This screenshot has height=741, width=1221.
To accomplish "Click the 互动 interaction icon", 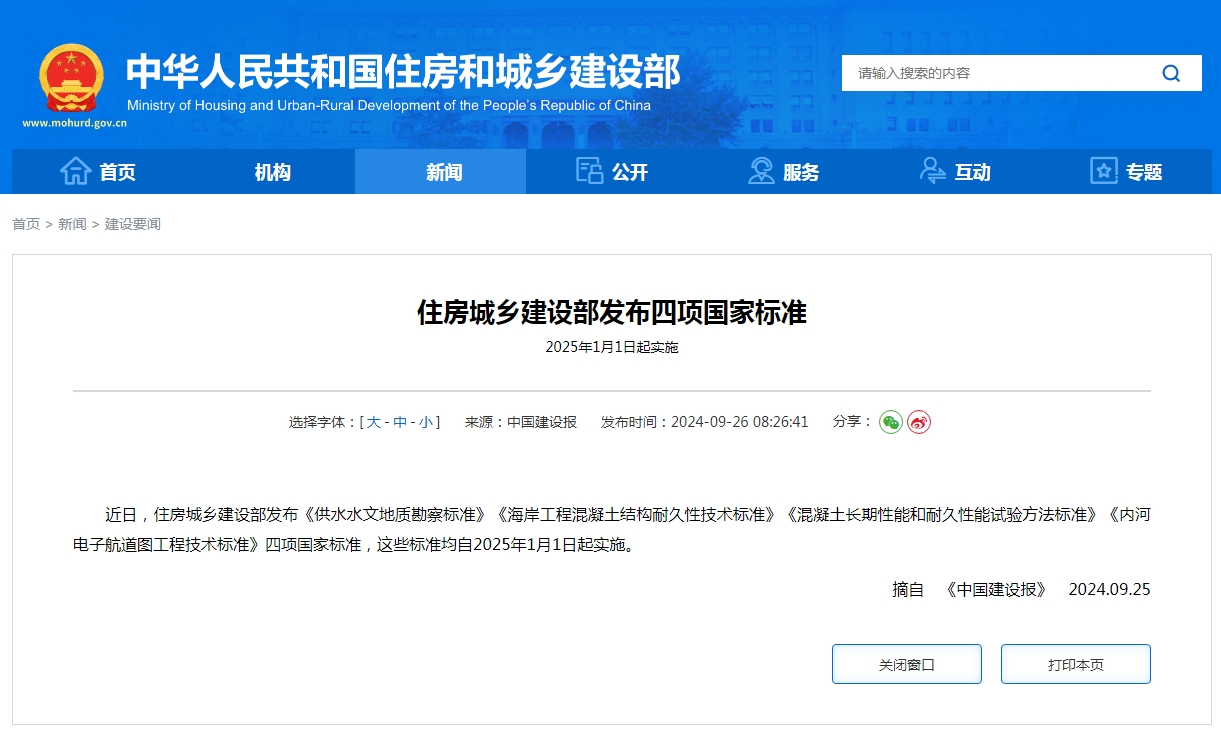I will (933, 171).
